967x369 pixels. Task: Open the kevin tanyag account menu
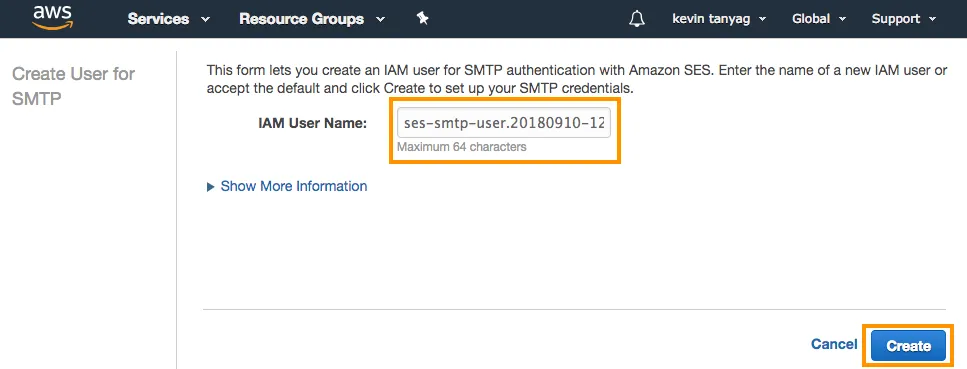pyautogui.click(x=719, y=19)
